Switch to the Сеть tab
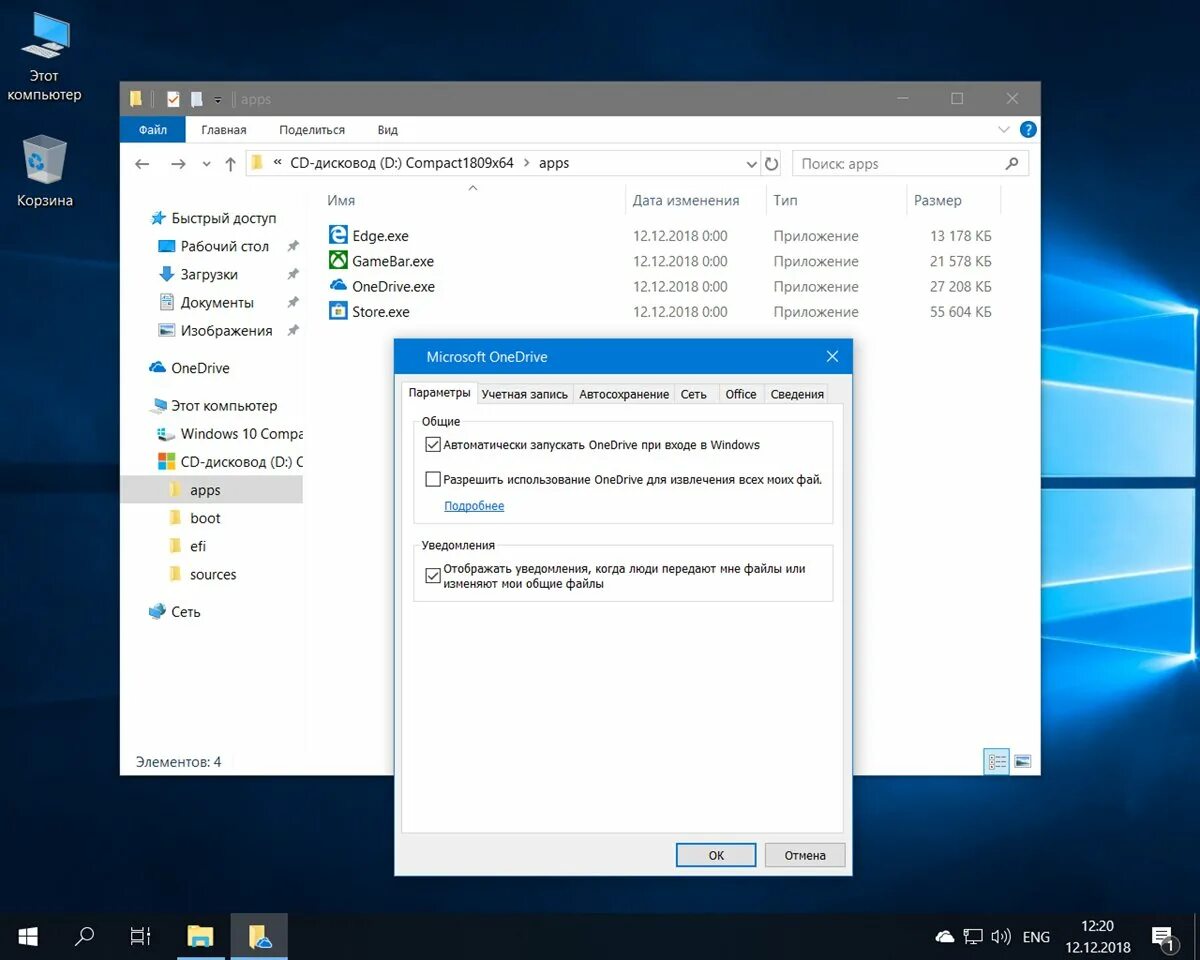This screenshot has width=1200, height=960. tap(694, 394)
